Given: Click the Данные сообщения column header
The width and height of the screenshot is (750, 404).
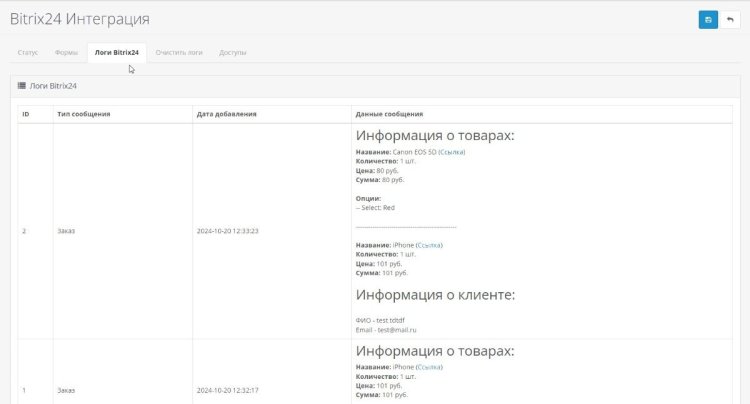Looking at the screenshot, I should click(x=389, y=114).
